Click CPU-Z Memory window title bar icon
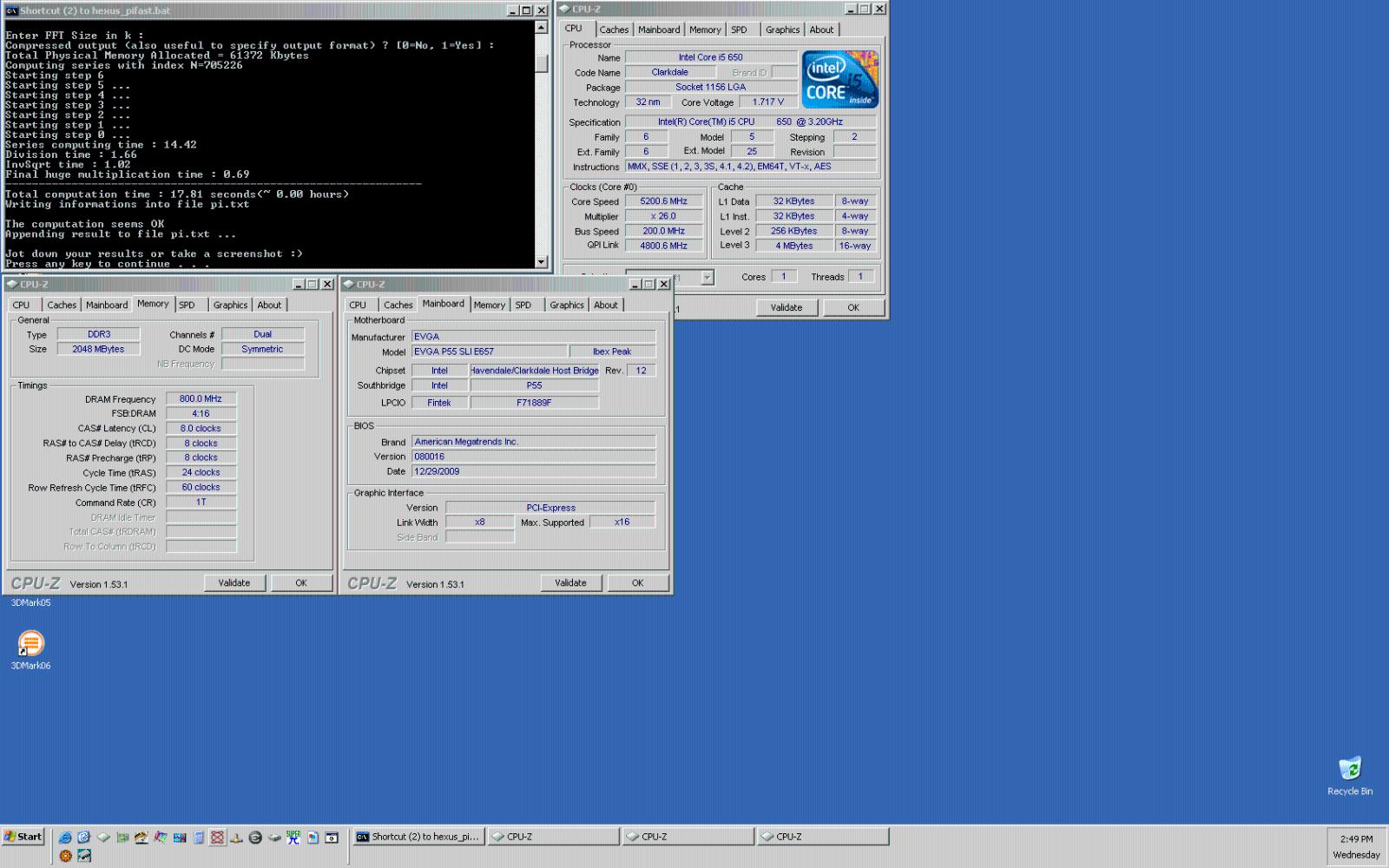The height and width of the screenshot is (868, 1389). tap(12, 284)
